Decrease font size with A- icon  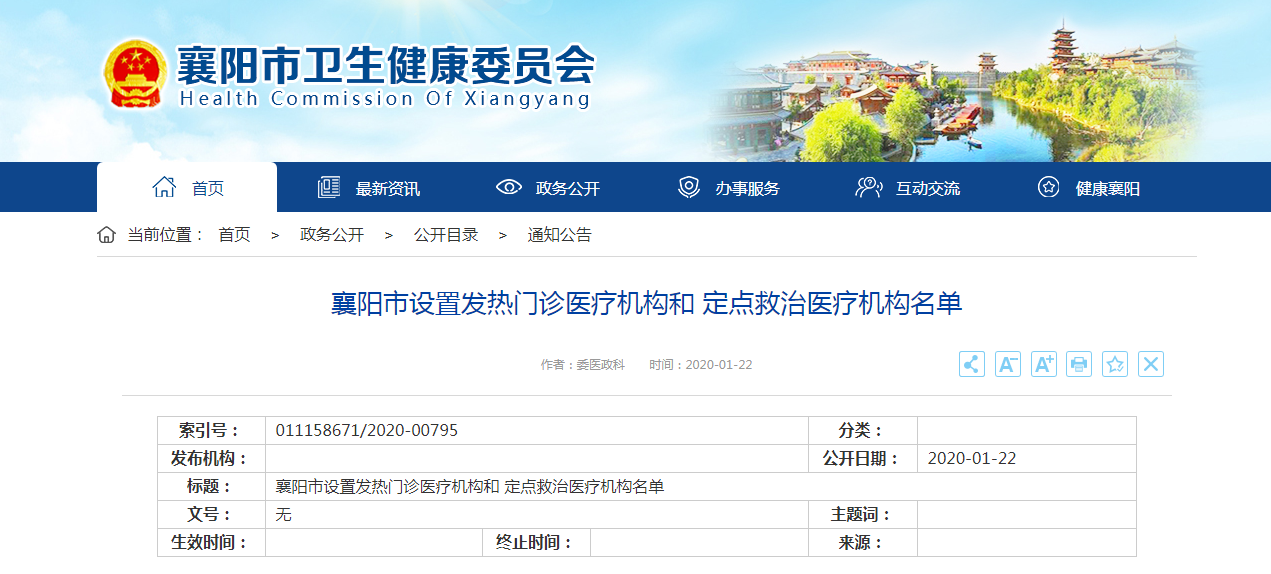click(1007, 364)
